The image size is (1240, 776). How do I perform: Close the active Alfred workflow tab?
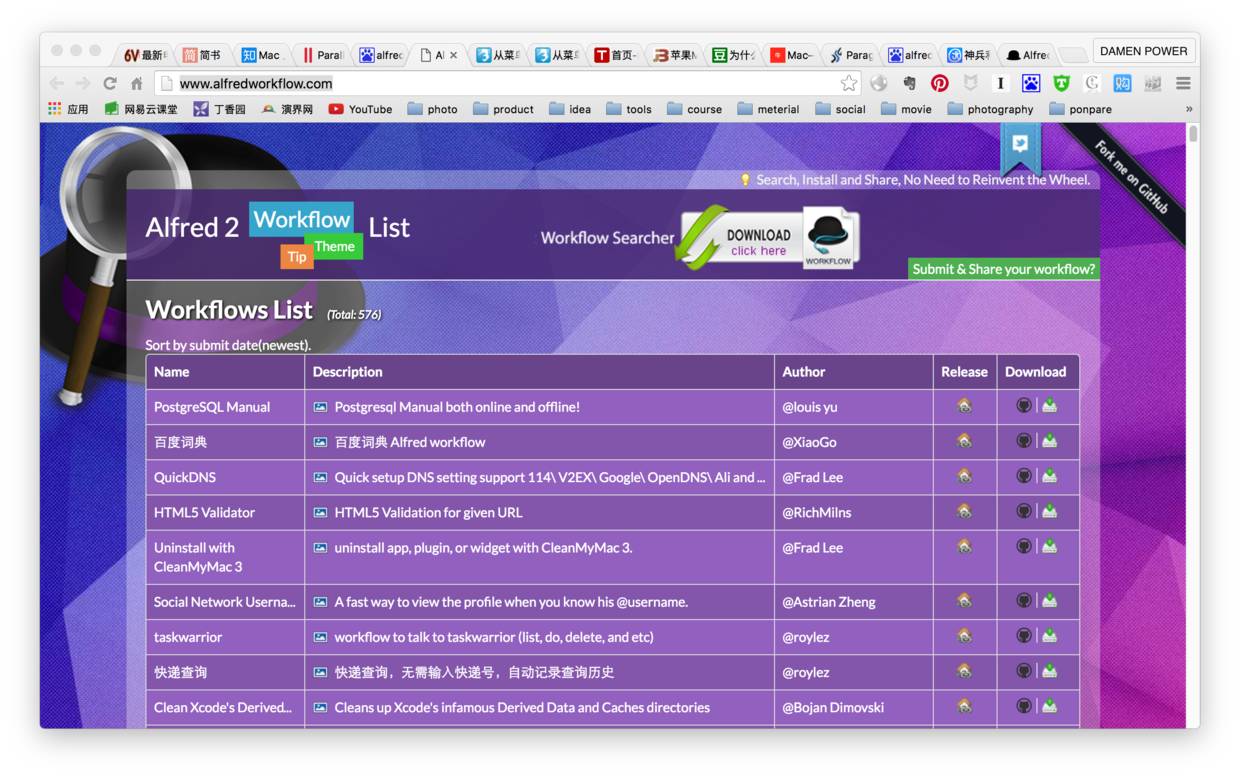pos(454,55)
